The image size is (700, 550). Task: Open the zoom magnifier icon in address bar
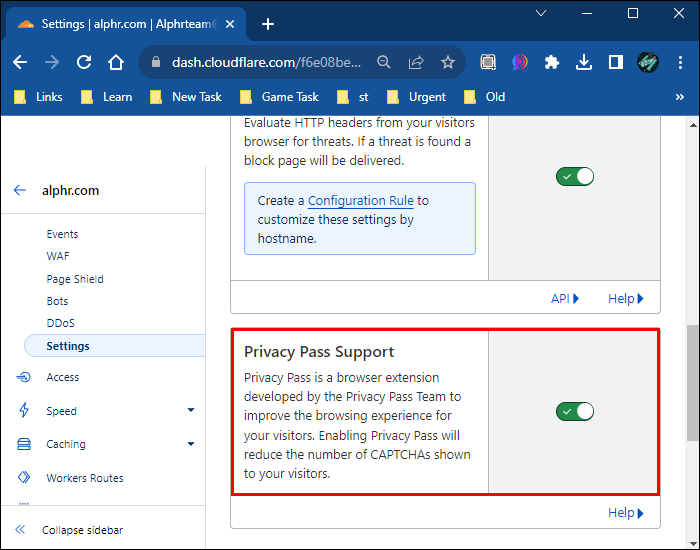pos(384,62)
